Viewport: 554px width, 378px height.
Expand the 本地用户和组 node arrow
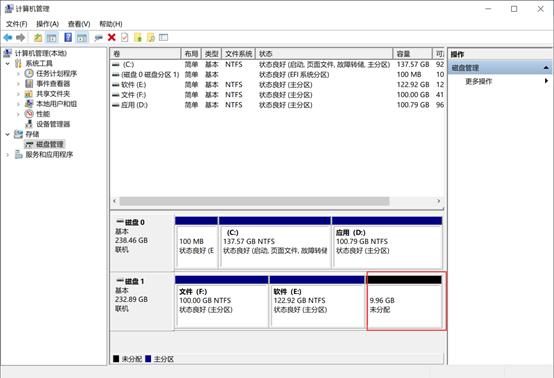pyautogui.click(x=18, y=104)
